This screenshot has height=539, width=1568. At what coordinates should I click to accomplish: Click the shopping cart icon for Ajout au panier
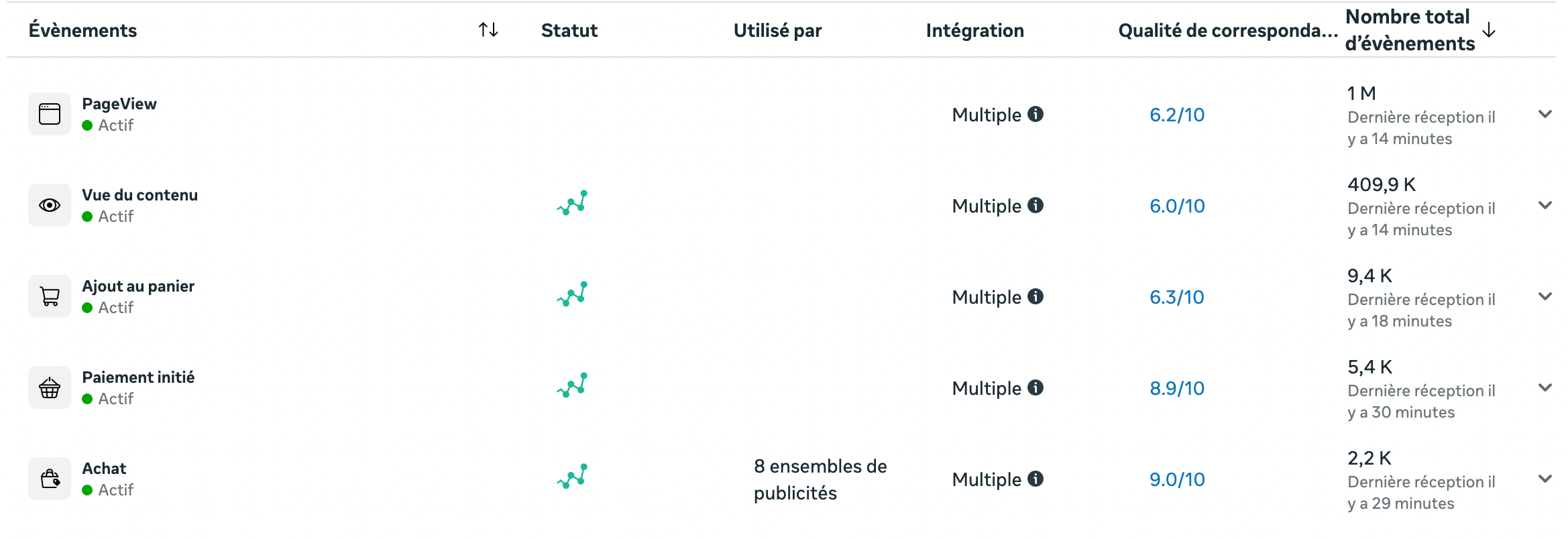point(50,296)
